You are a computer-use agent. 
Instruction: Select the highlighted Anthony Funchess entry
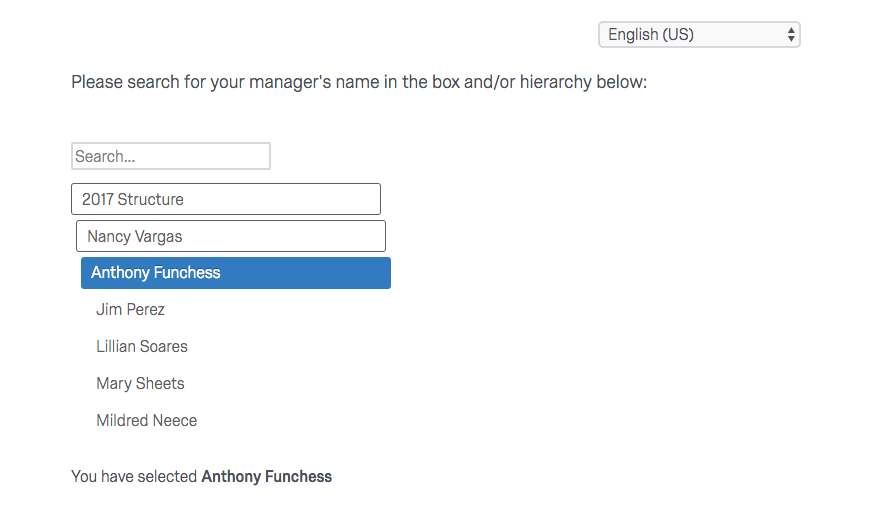coord(235,273)
